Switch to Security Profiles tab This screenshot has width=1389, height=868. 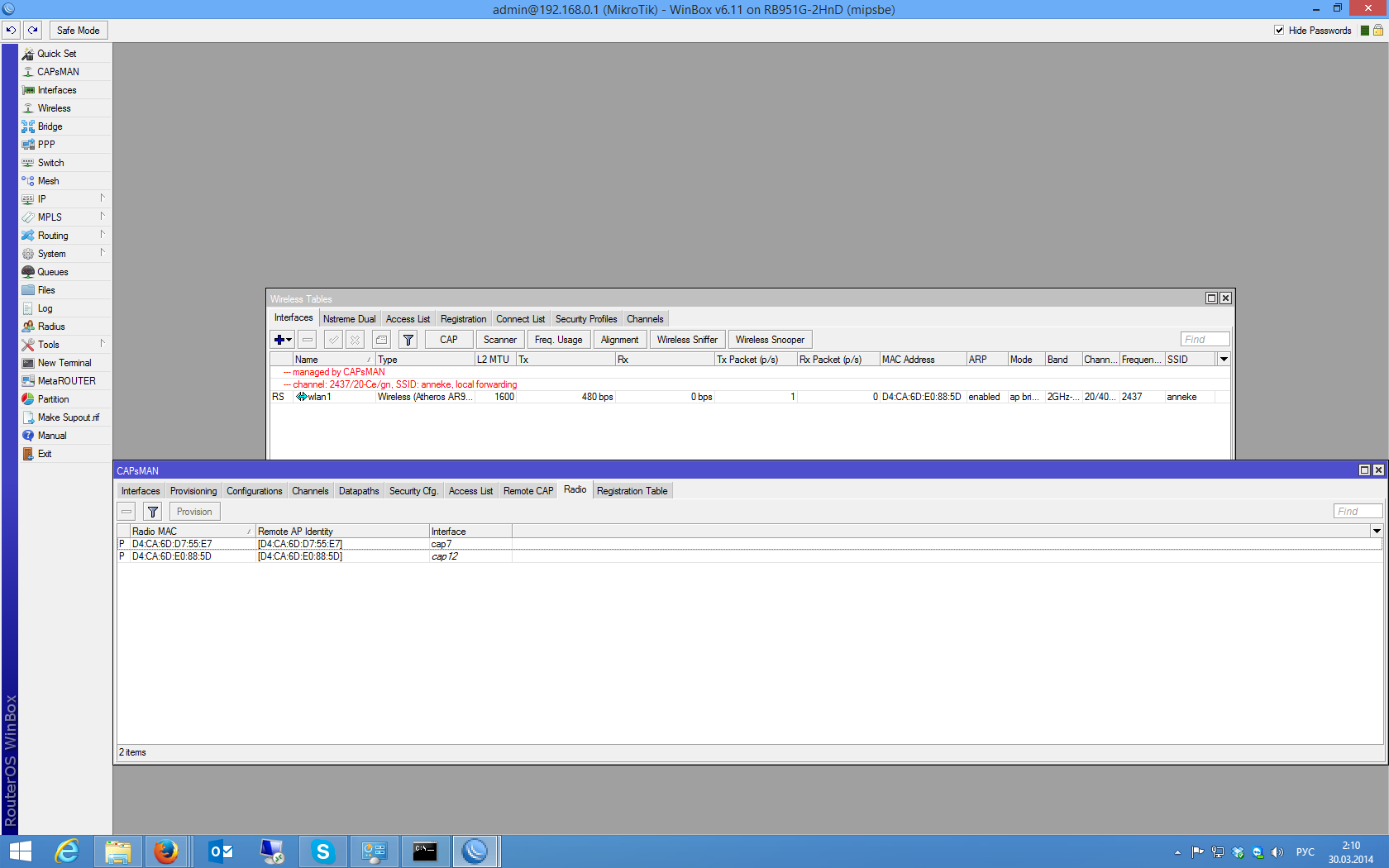pyautogui.click(x=586, y=319)
